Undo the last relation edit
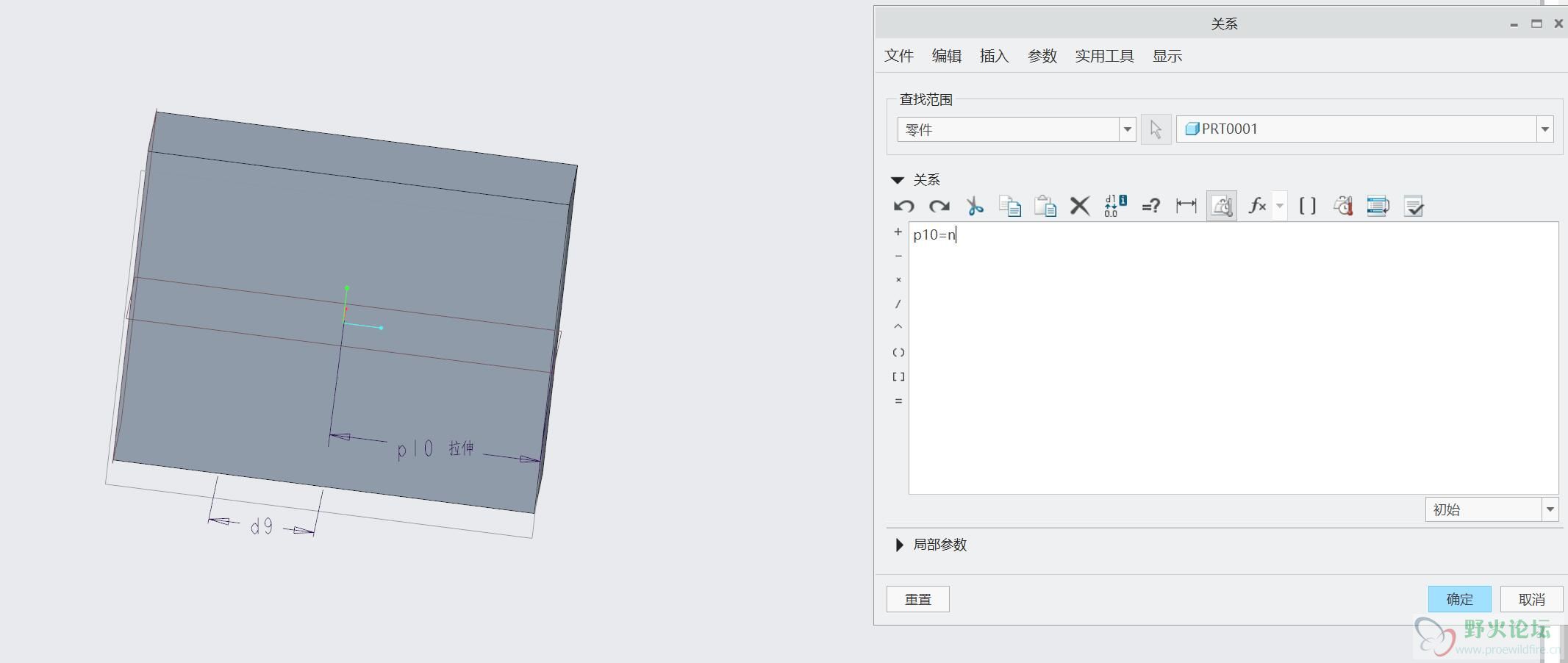This screenshot has width=1568, height=663. pyautogui.click(x=903, y=207)
